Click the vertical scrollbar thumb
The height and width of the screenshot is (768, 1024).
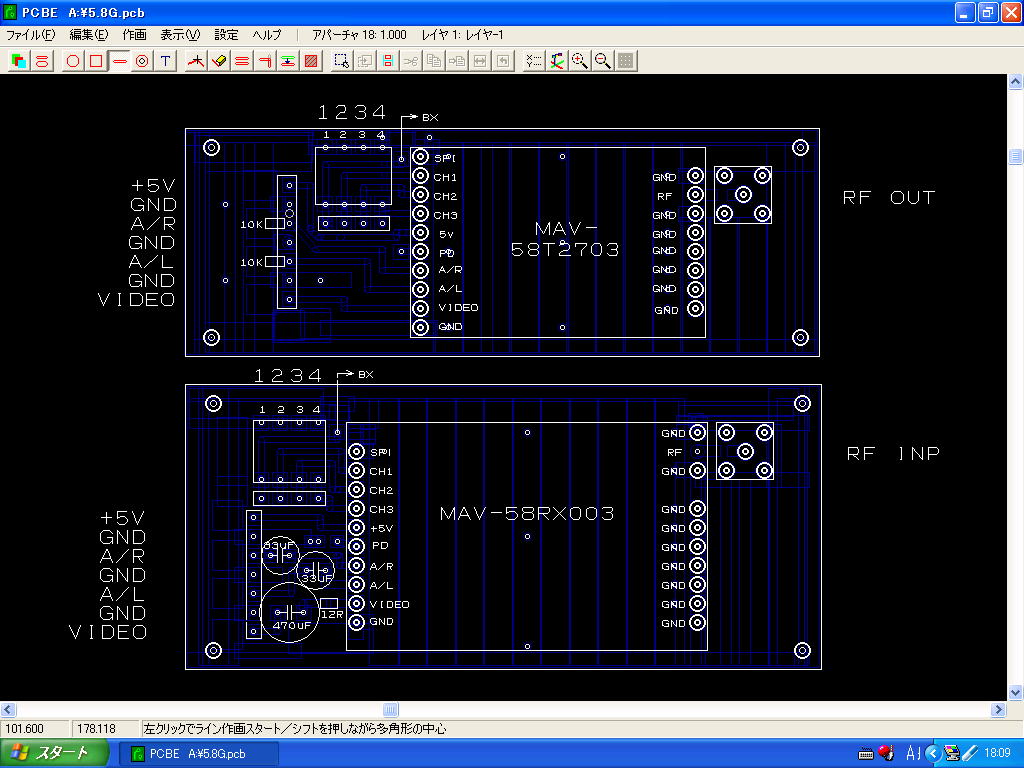[x=1016, y=156]
